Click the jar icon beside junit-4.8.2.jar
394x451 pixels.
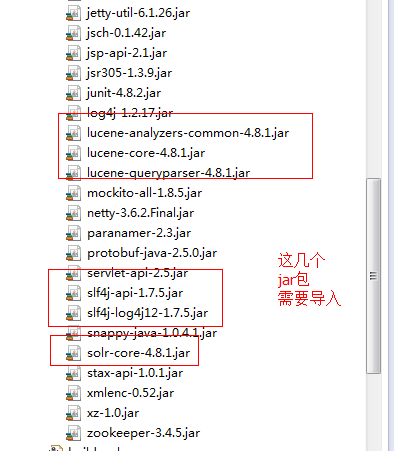click(73, 93)
